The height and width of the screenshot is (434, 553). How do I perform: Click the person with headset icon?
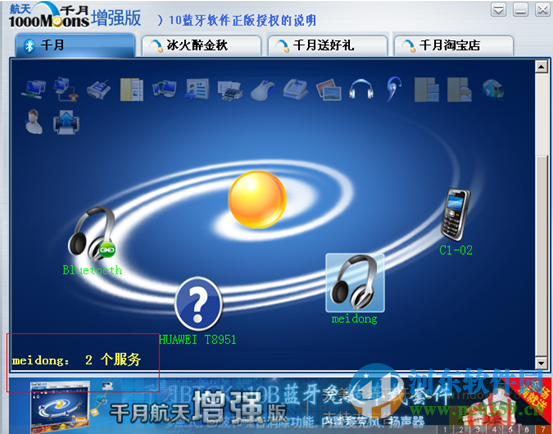click(x=34, y=122)
